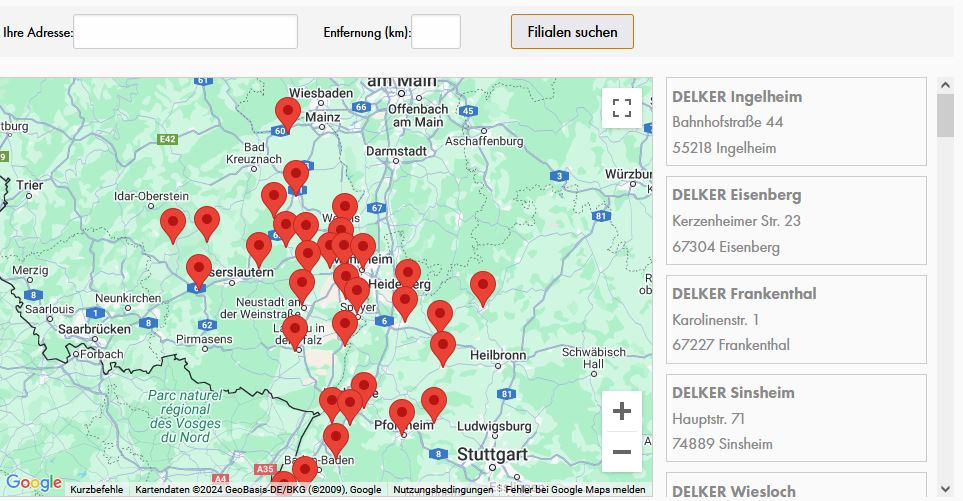Click the Schwäbisch Hall label on map
963x501 pixels.
[593, 358]
